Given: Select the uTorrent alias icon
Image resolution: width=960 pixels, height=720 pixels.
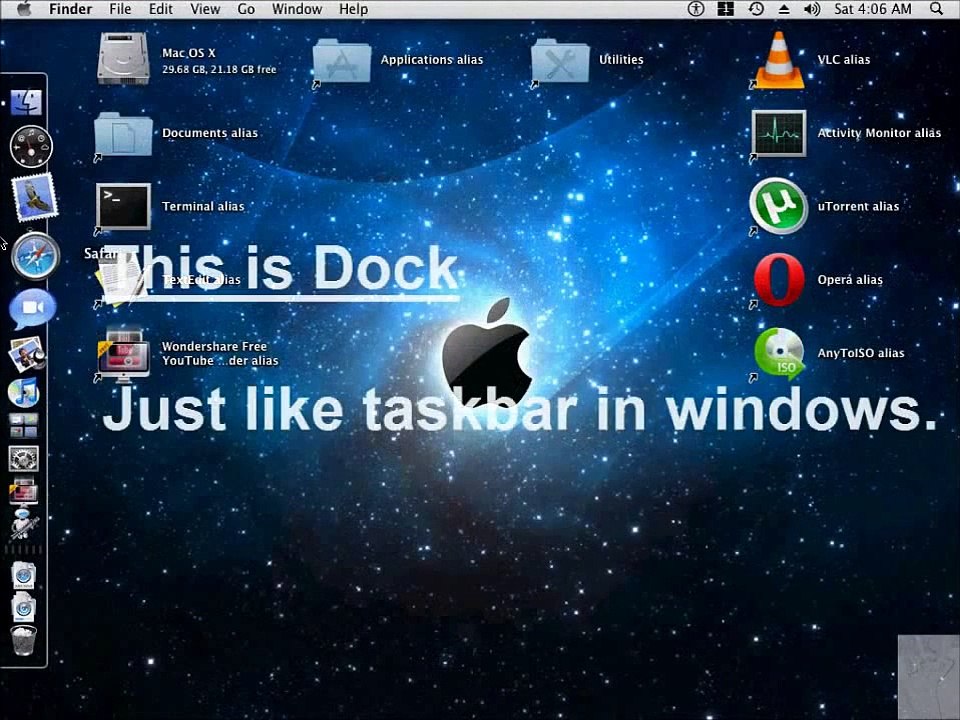Looking at the screenshot, I should [x=779, y=206].
